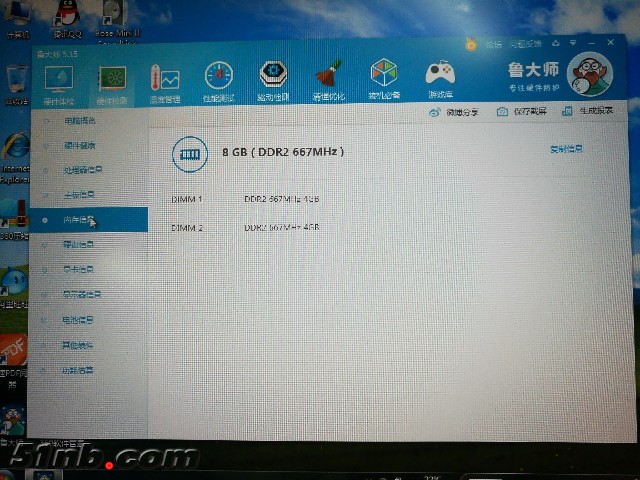
Task: Click the '8 GB ( DDR2 667MHz )' heading
Action: coord(283,152)
